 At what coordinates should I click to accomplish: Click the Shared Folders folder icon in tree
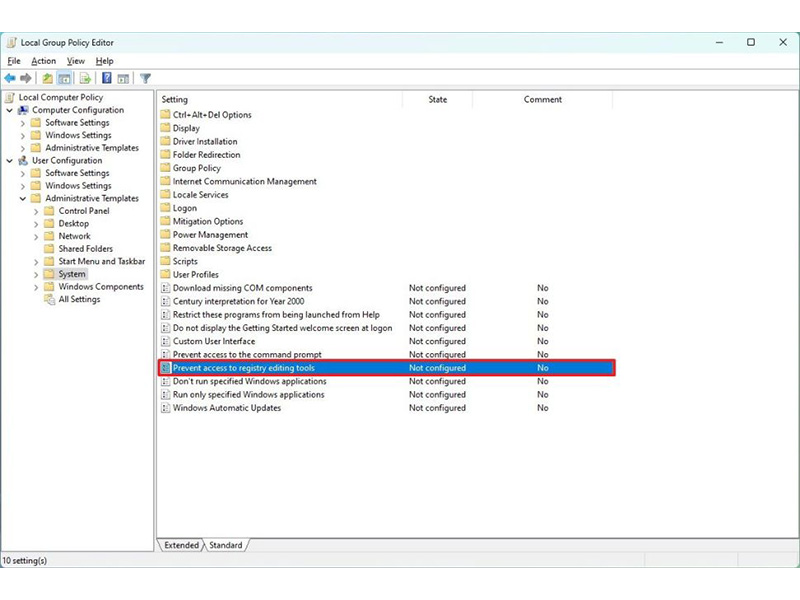pyautogui.click(x=49, y=248)
